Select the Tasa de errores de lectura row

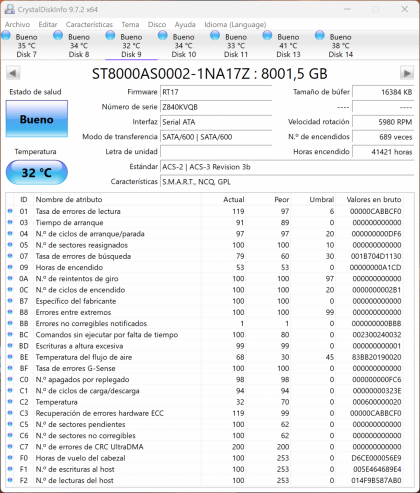[204, 211]
